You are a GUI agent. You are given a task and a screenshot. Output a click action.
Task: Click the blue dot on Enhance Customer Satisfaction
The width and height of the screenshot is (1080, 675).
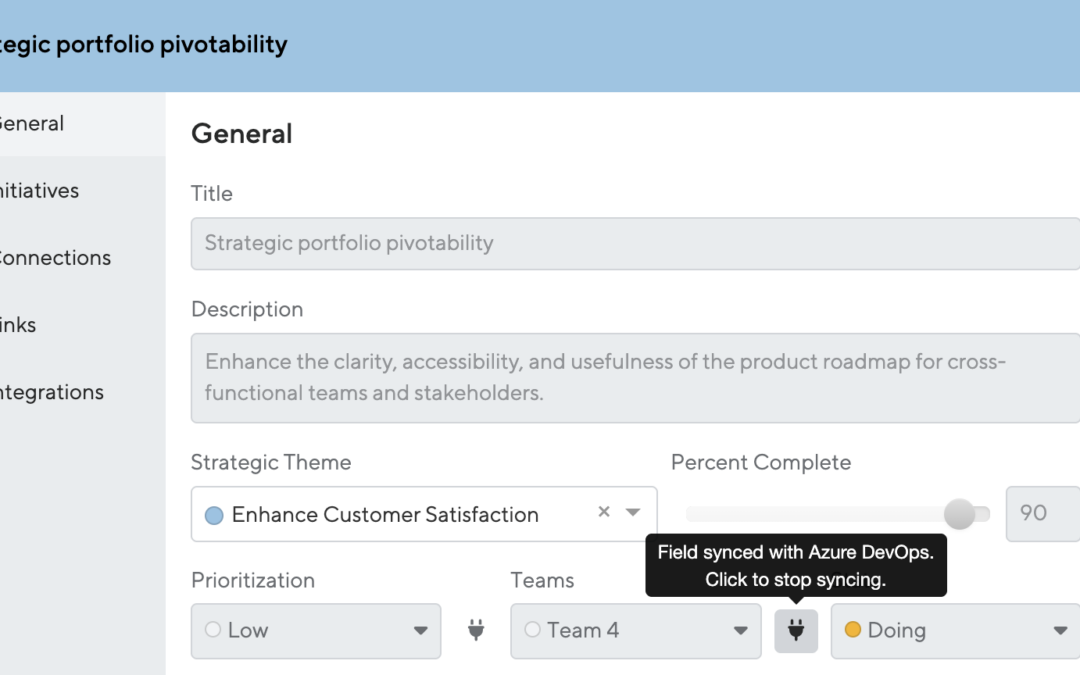tap(214, 513)
